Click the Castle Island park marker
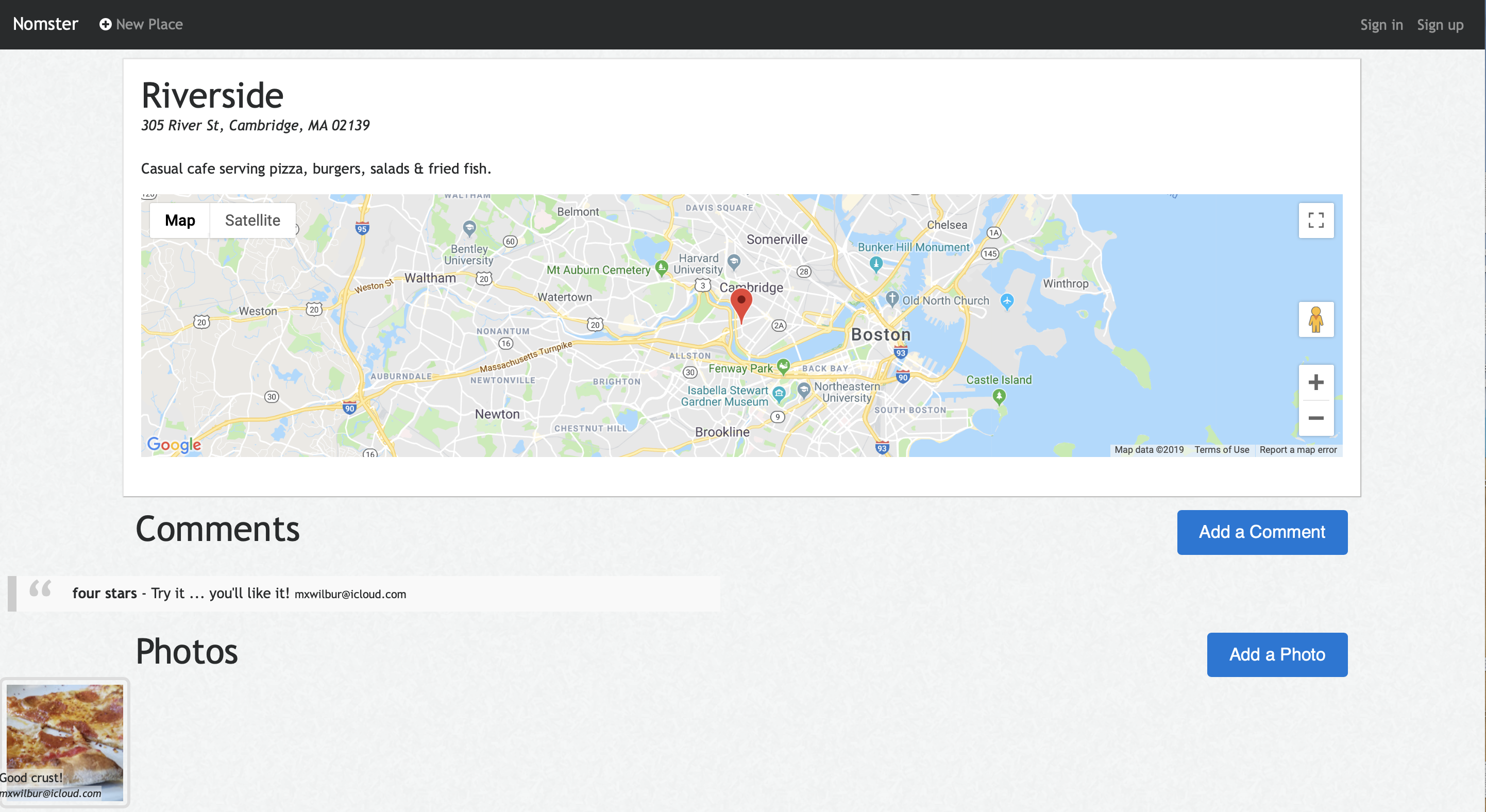1486x812 pixels. 999,396
